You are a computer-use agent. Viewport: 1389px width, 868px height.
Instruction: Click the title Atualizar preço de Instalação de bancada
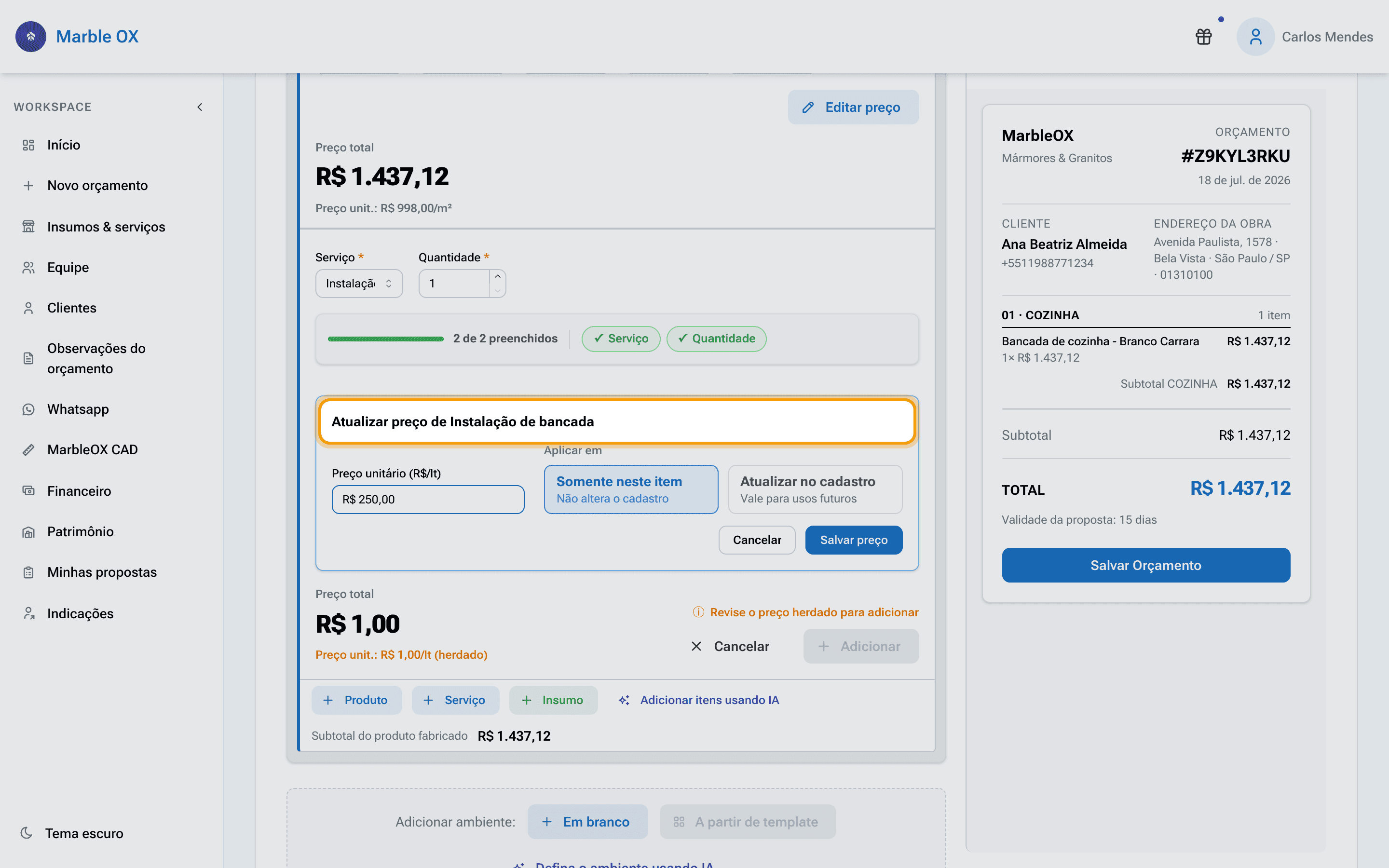pyautogui.click(x=463, y=422)
